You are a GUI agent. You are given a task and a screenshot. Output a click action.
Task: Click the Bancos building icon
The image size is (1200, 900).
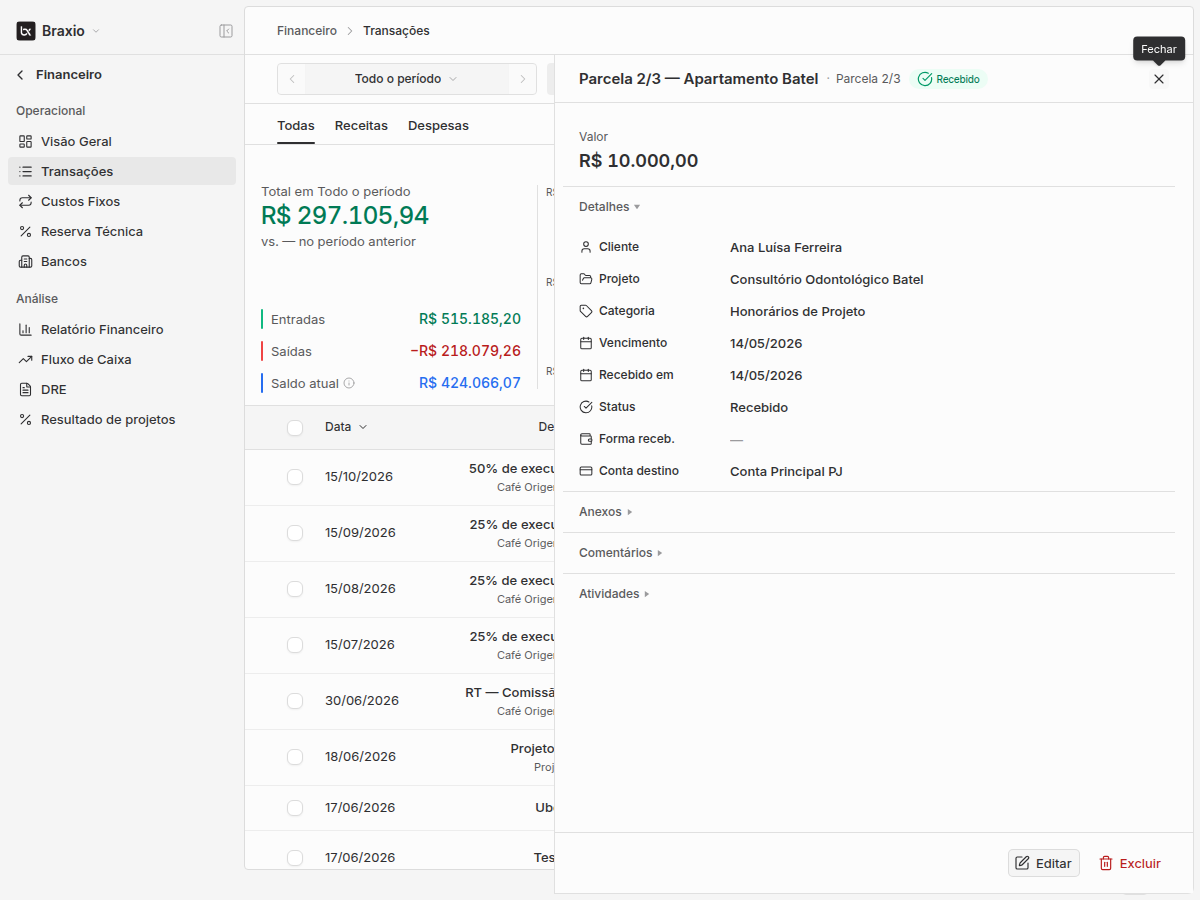point(26,261)
